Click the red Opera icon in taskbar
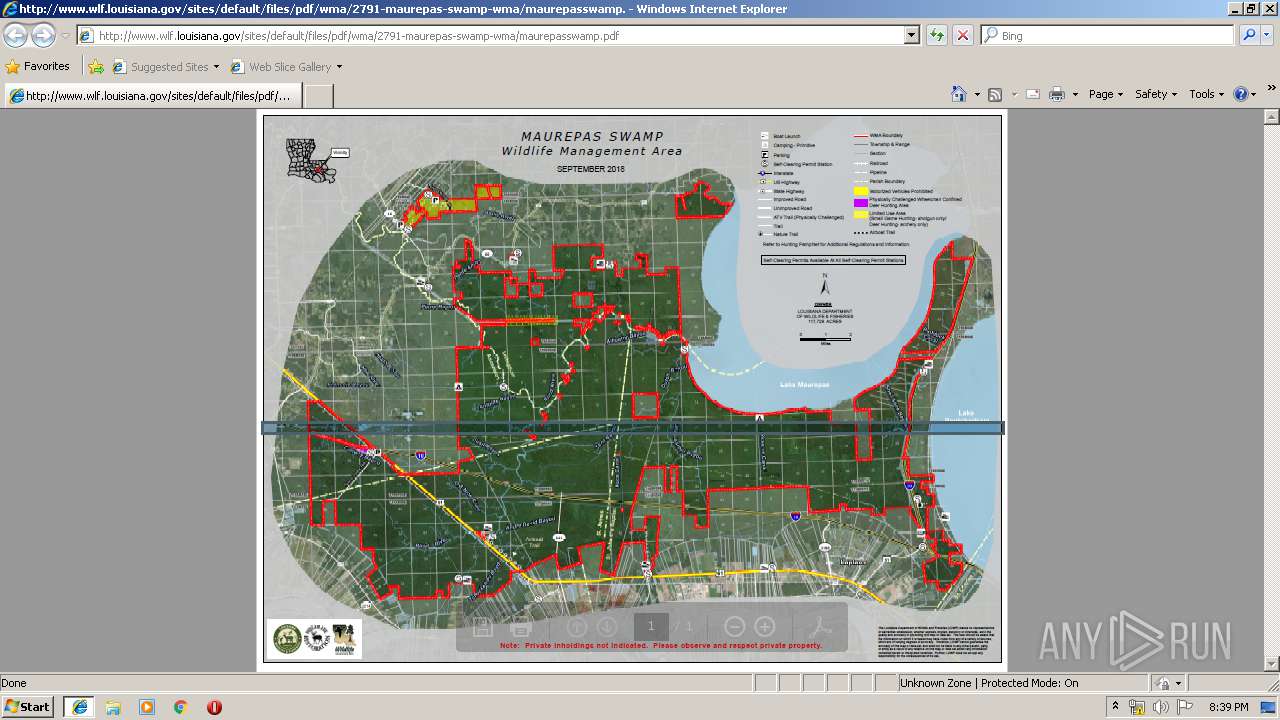 point(214,707)
